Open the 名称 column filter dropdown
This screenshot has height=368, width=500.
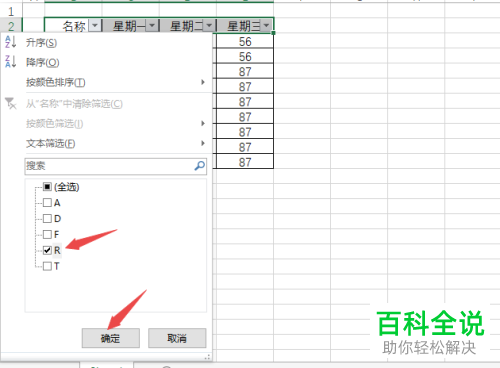pyautogui.click(x=95, y=26)
